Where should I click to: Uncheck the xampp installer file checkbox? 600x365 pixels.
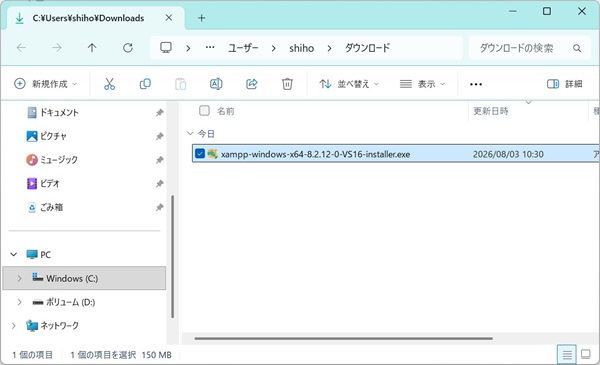point(200,153)
